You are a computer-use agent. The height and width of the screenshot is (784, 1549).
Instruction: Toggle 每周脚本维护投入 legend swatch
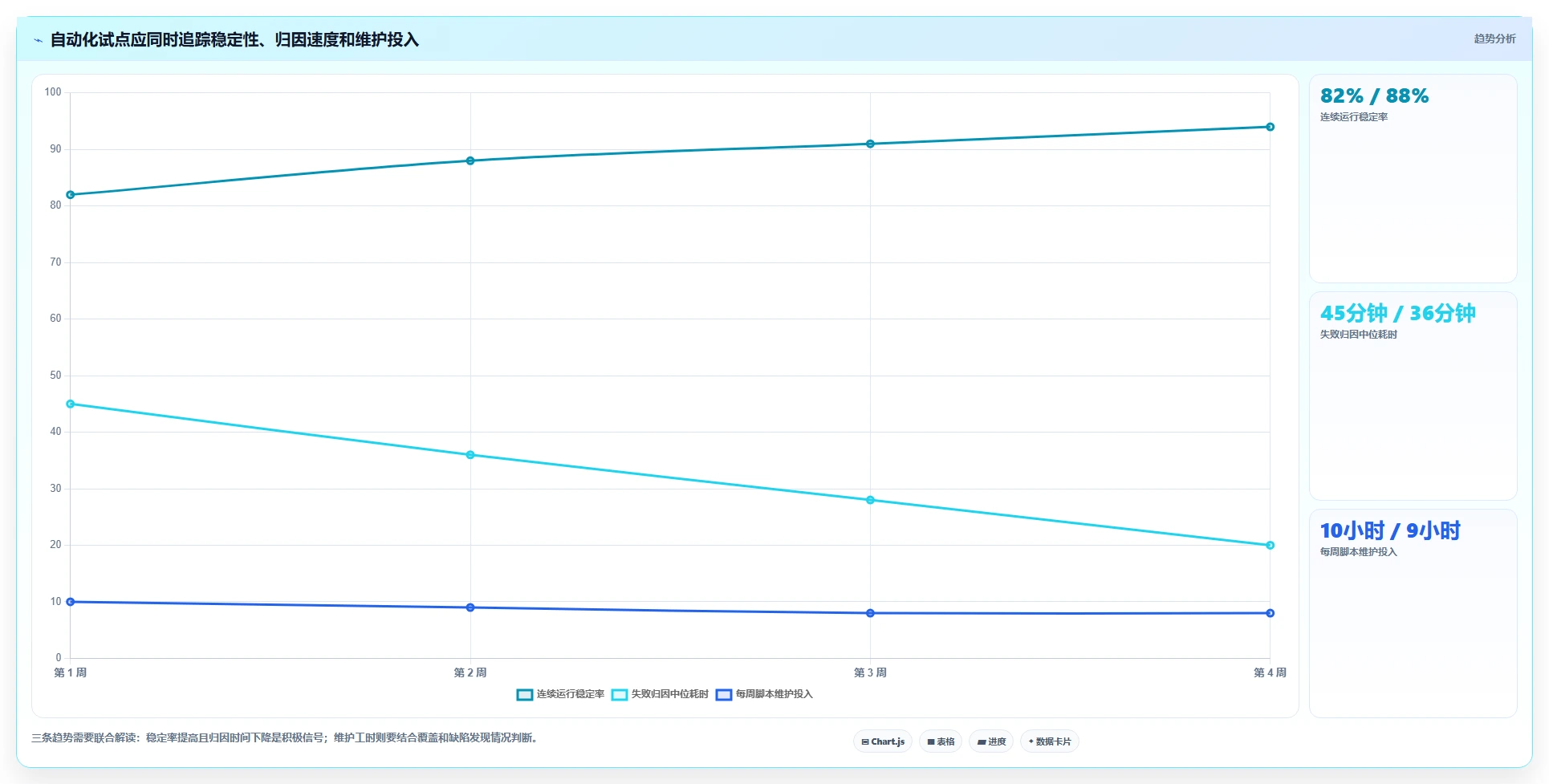[x=724, y=695]
